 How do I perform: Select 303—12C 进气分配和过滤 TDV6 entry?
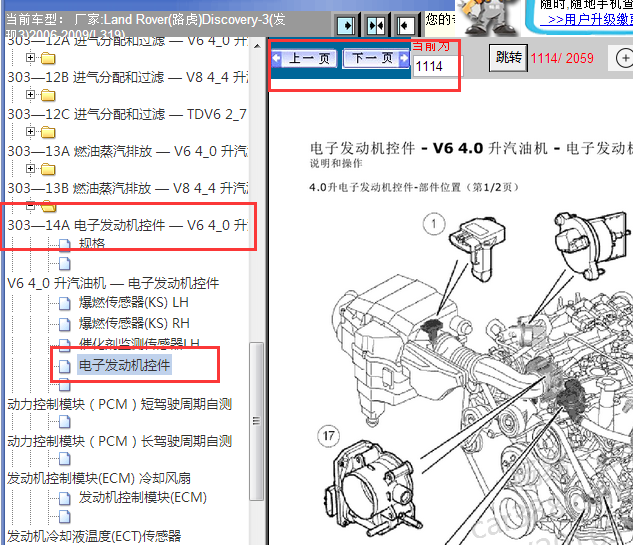(x=127, y=114)
